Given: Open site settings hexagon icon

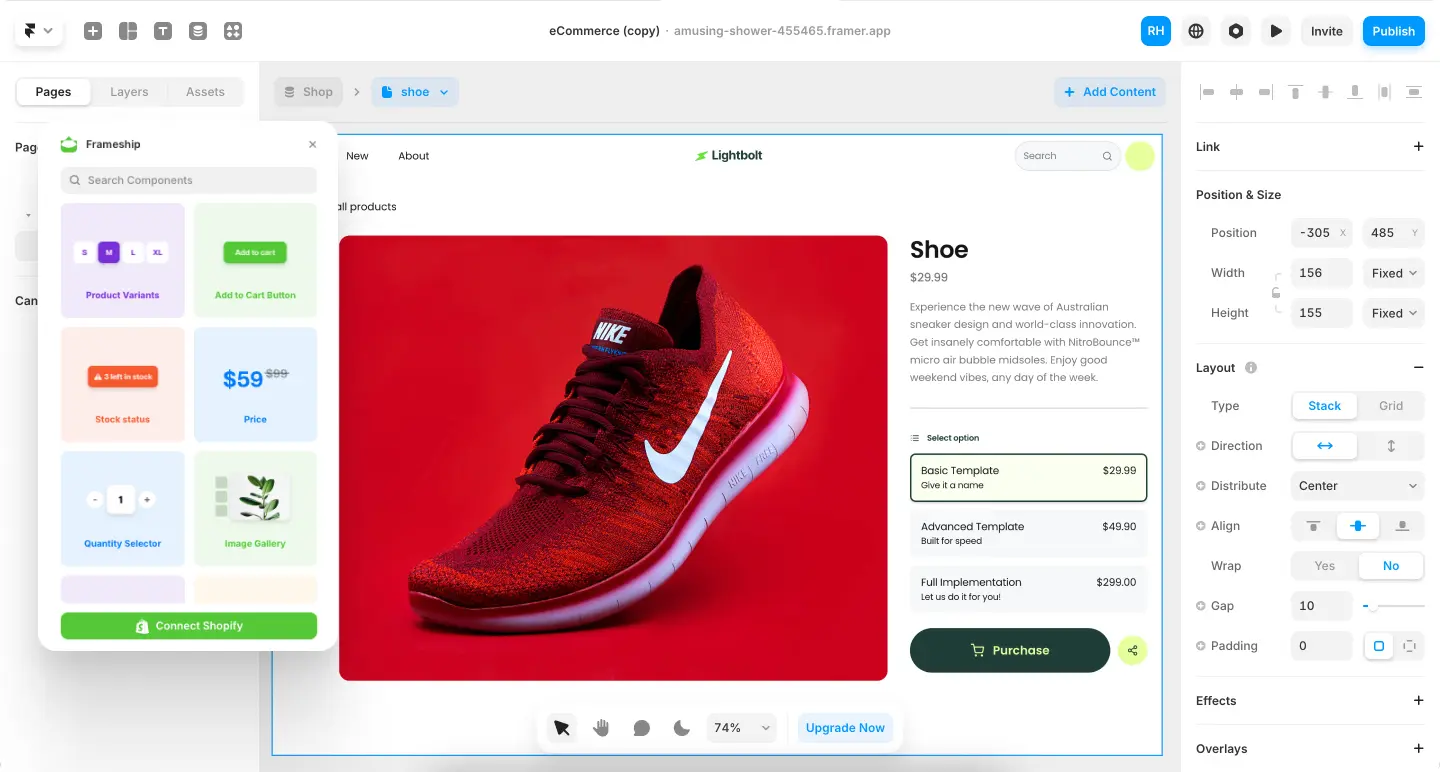Looking at the screenshot, I should point(1236,31).
